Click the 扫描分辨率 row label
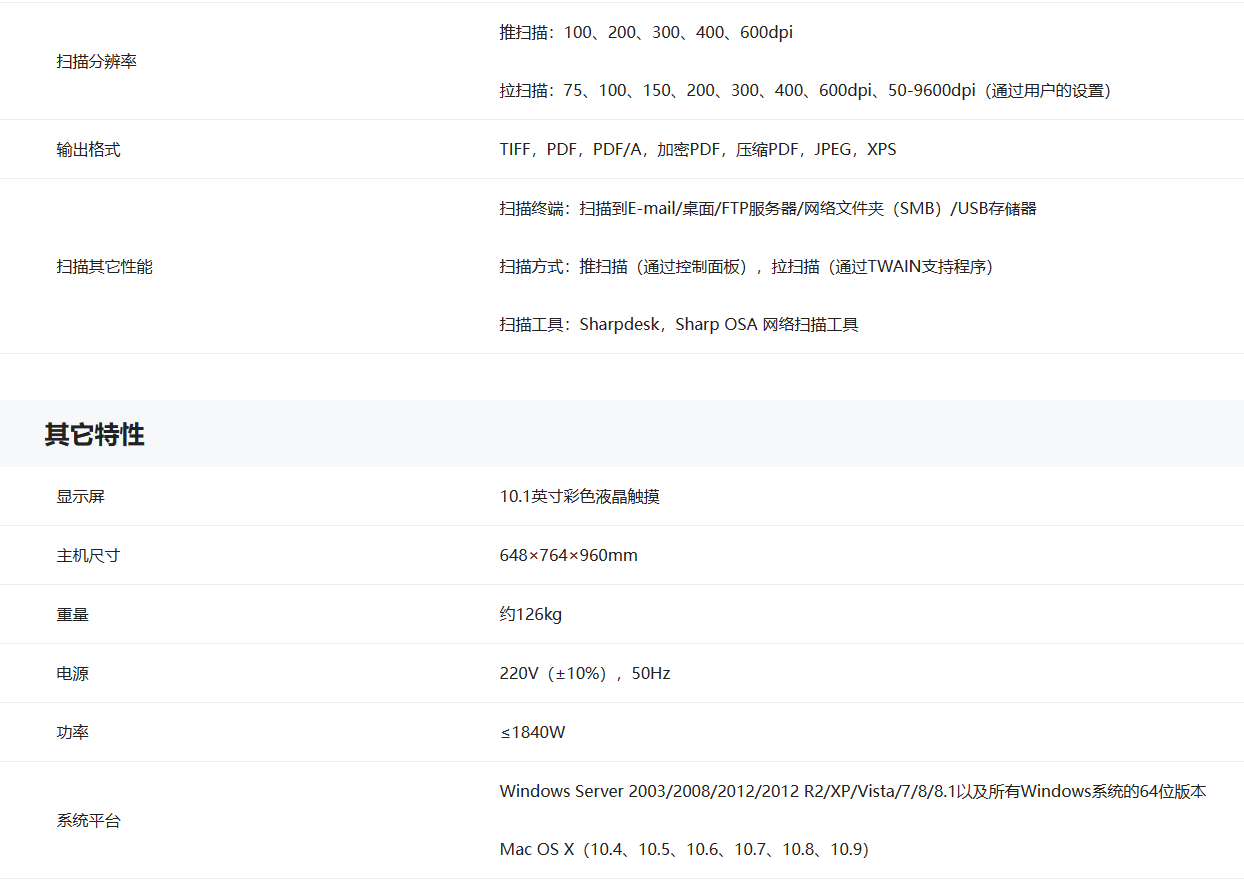The height and width of the screenshot is (883, 1244). 97,62
